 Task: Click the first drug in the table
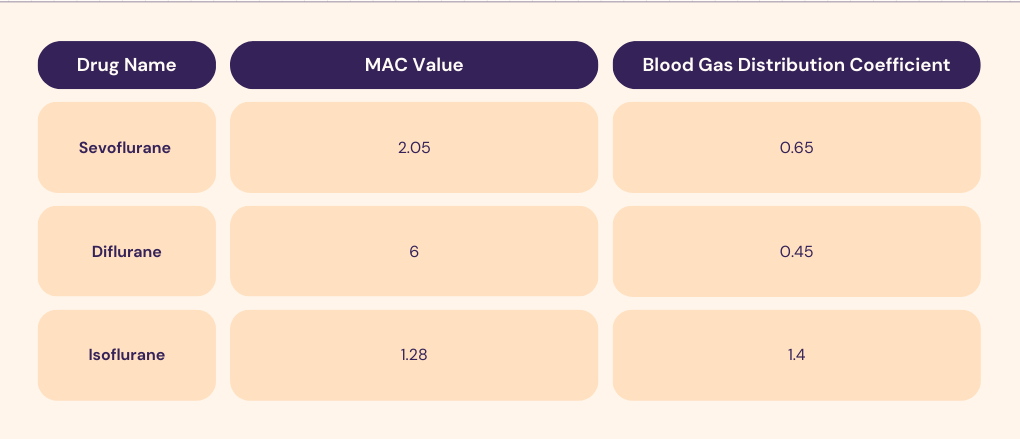pyautogui.click(x=127, y=147)
